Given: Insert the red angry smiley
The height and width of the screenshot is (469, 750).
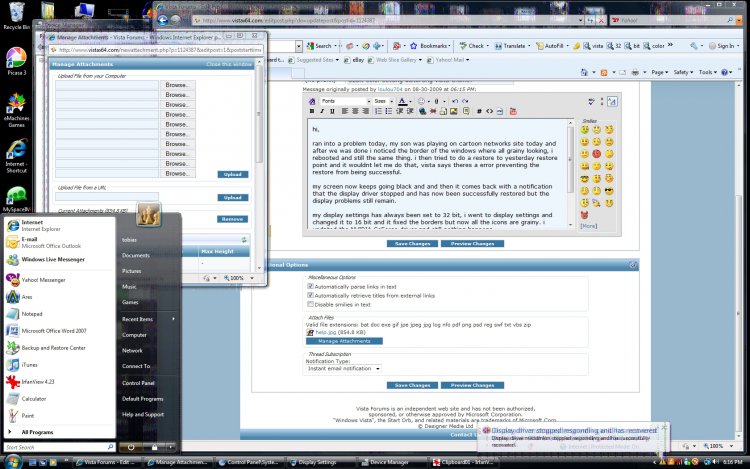Looking at the screenshot, I should click(596, 153).
